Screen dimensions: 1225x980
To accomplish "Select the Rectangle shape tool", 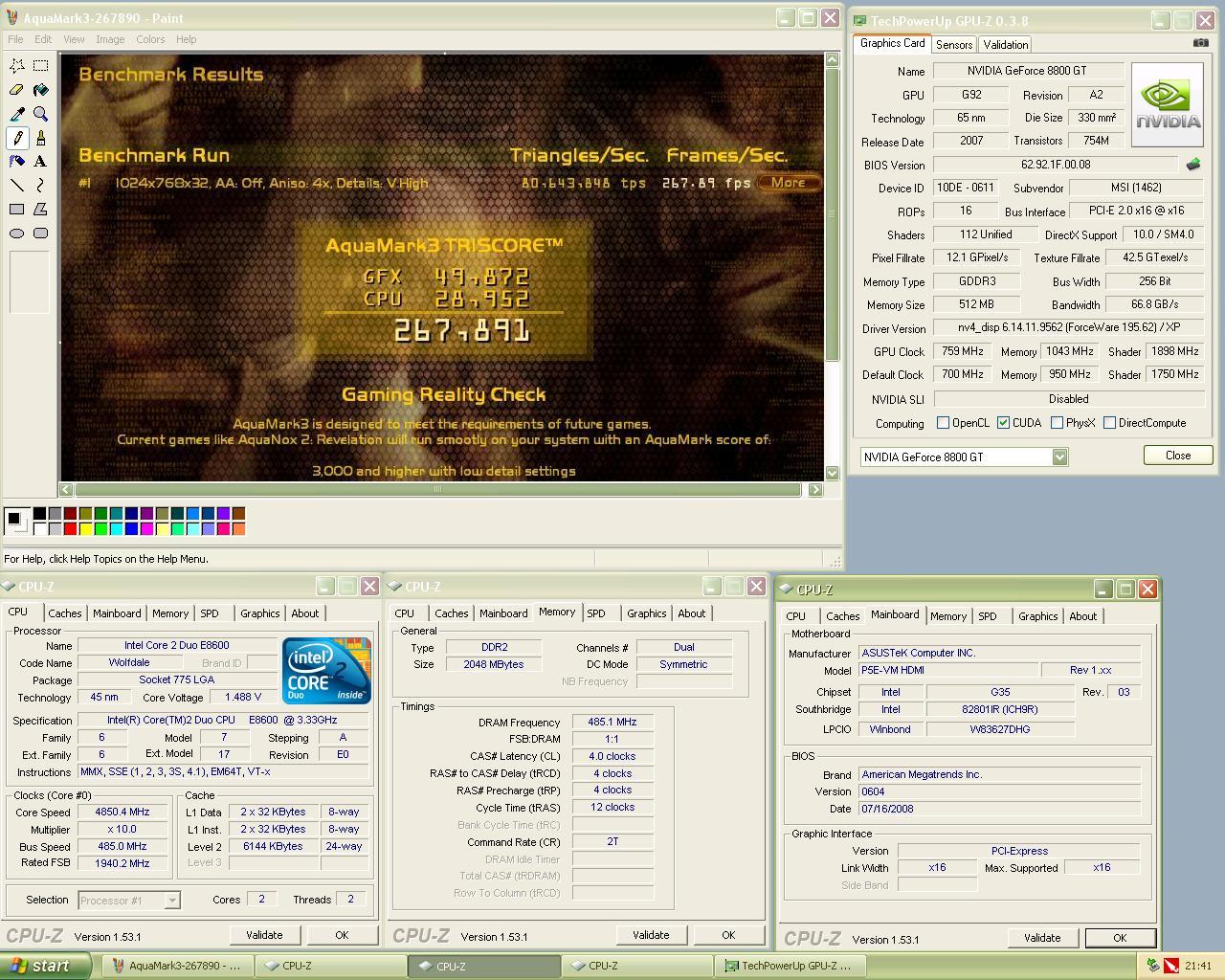I will (x=17, y=210).
